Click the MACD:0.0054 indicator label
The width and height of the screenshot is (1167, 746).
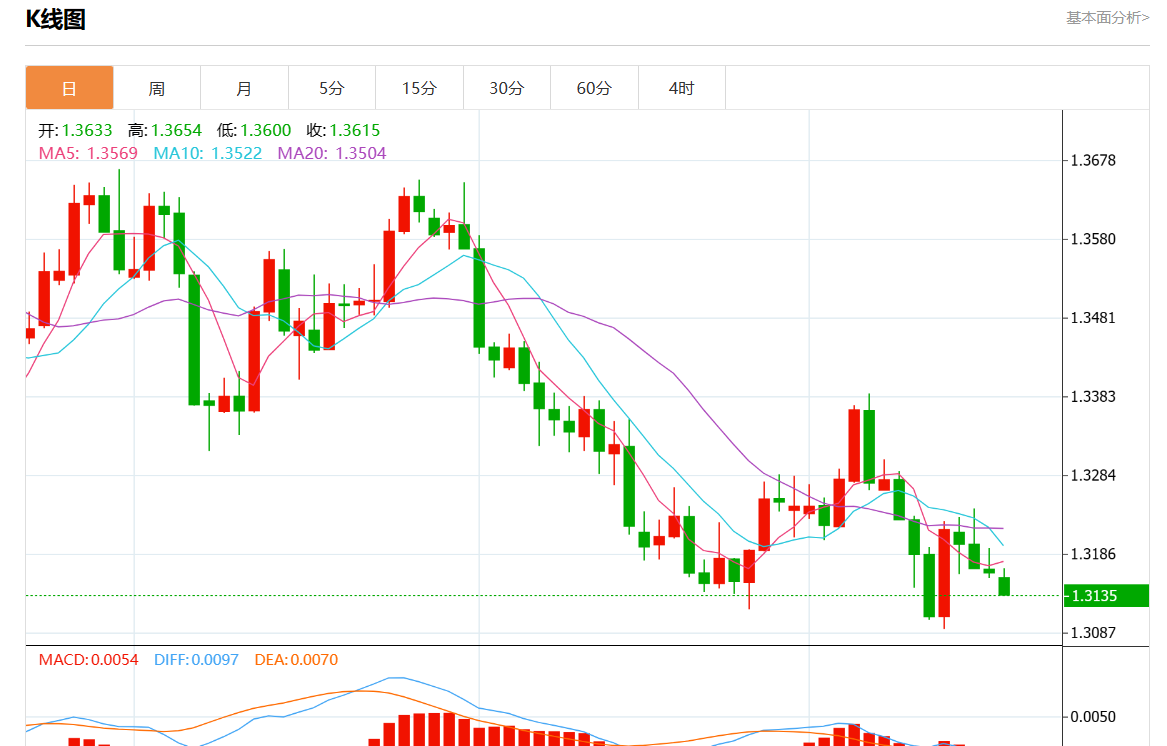[x=89, y=660]
